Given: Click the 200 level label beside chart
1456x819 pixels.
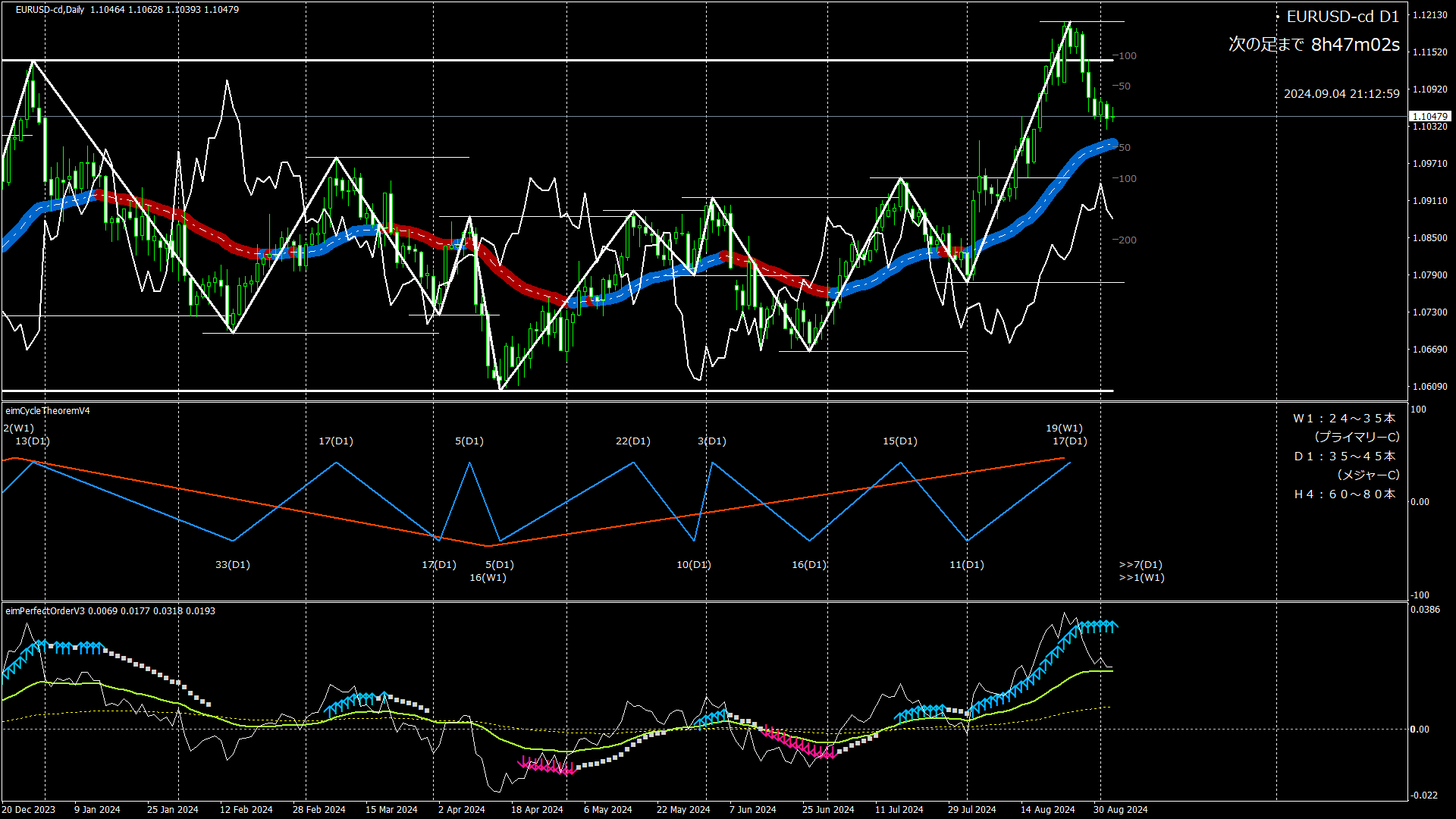Looking at the screenshot, I should pyautogui.click(x=1126, y=240).
